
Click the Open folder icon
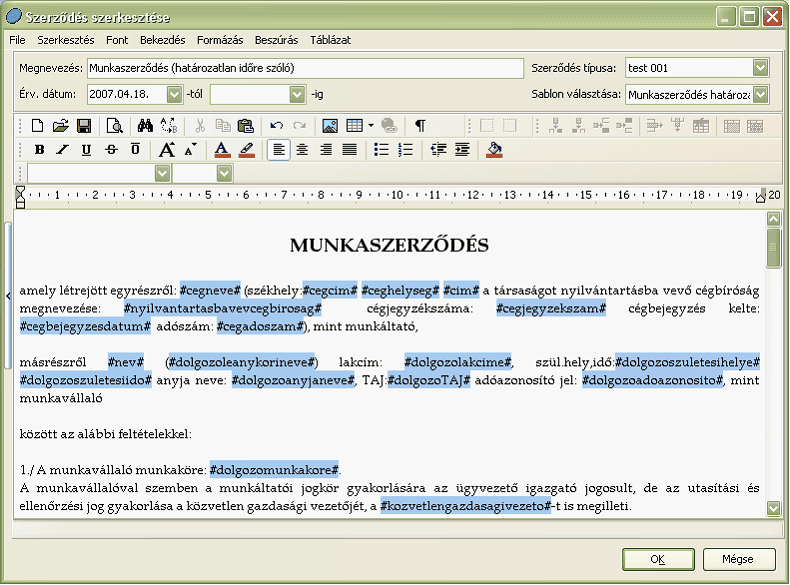(60, 125)
